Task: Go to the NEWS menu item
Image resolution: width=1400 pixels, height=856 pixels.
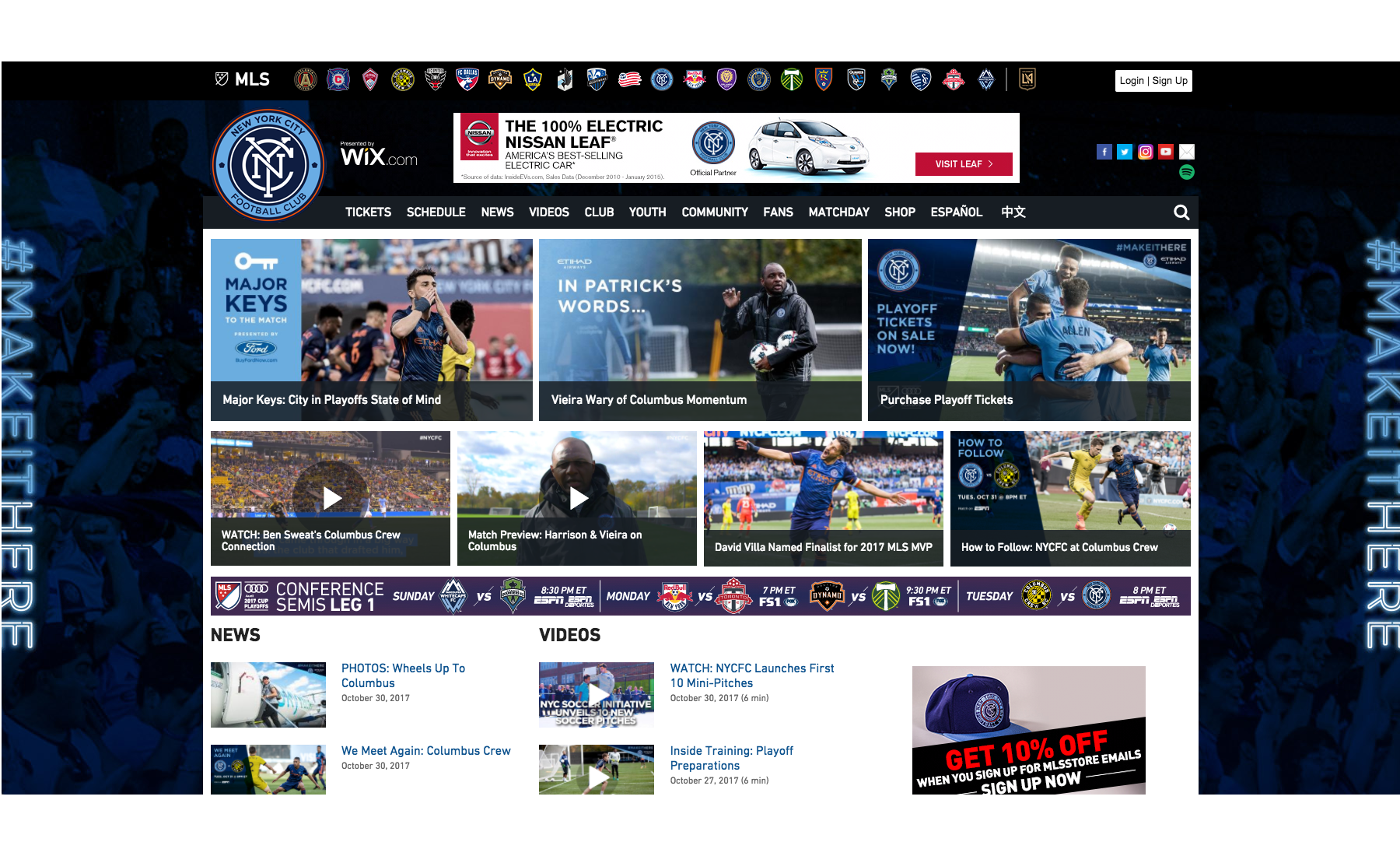Action: click(x=498, y=212)
